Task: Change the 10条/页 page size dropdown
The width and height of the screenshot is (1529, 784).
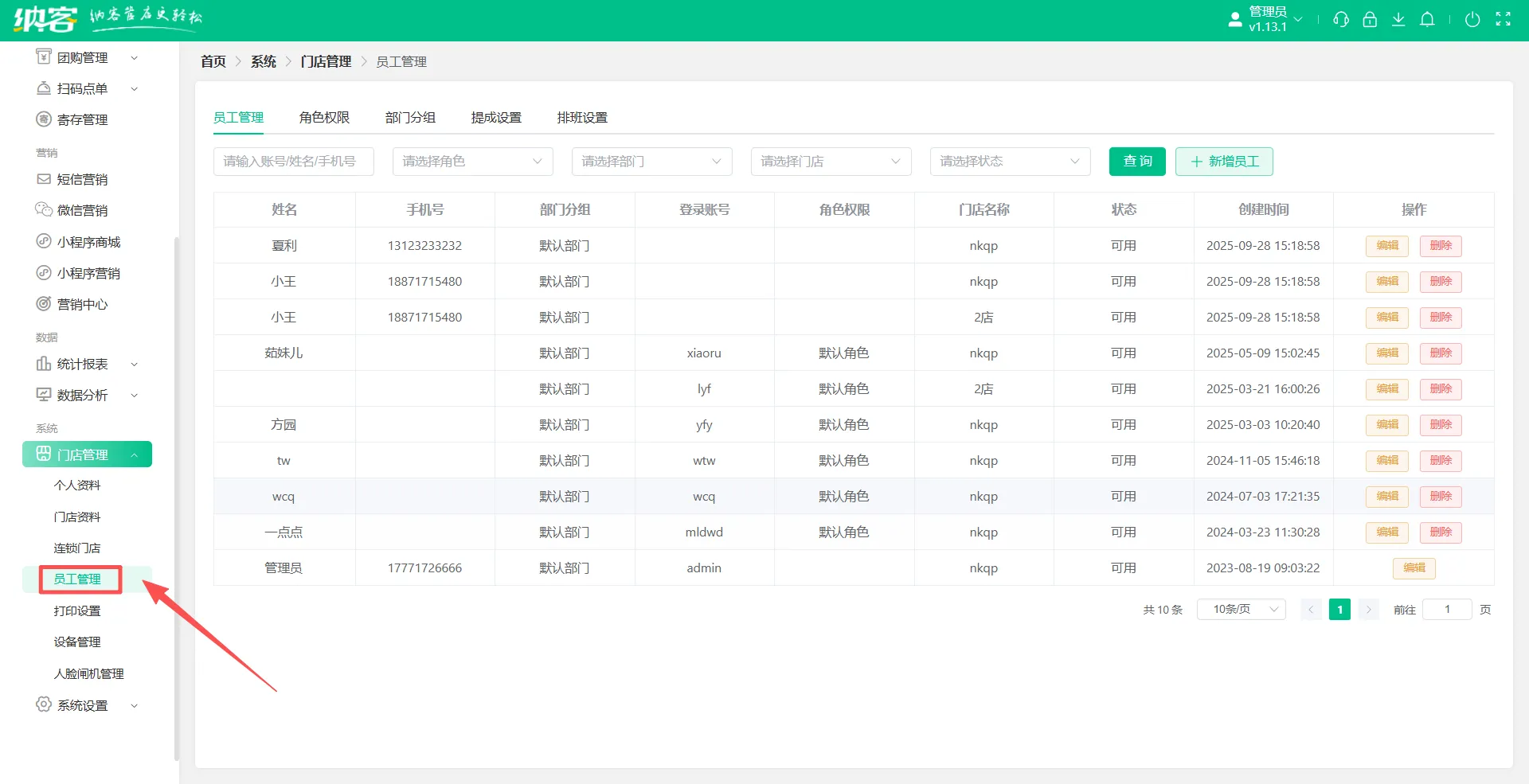Action: [1241, 610]
